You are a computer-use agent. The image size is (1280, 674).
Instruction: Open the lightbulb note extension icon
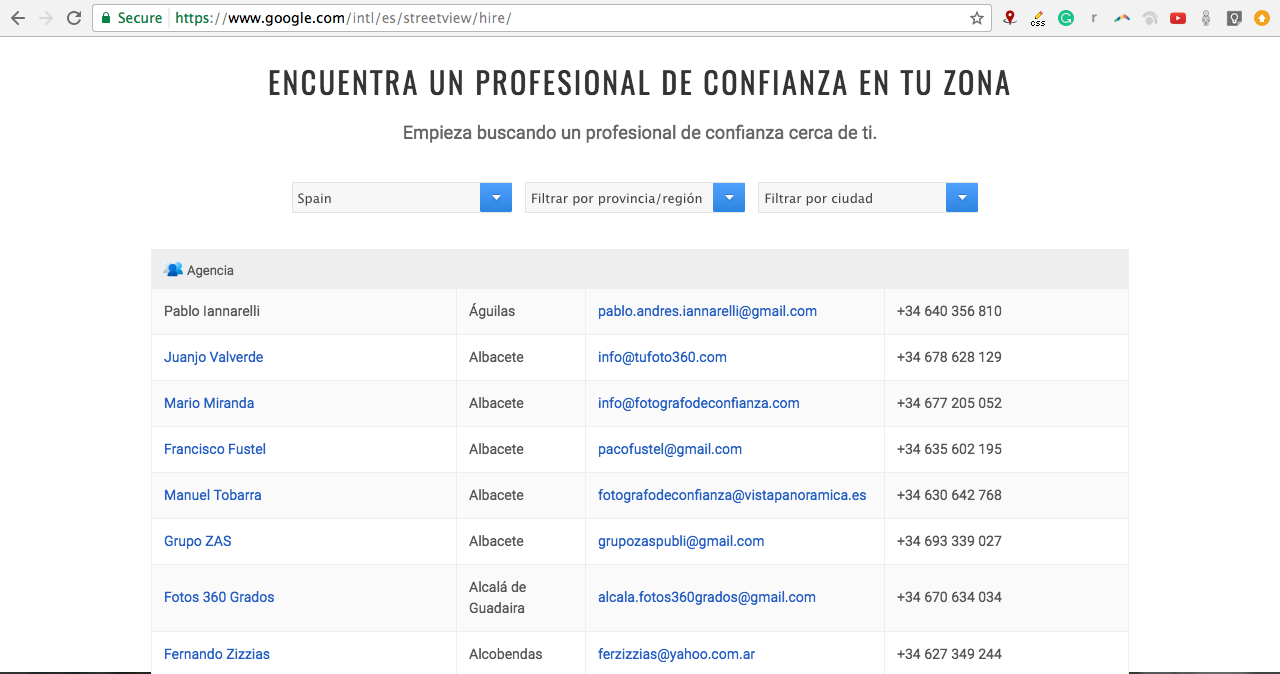(1234, 18)
